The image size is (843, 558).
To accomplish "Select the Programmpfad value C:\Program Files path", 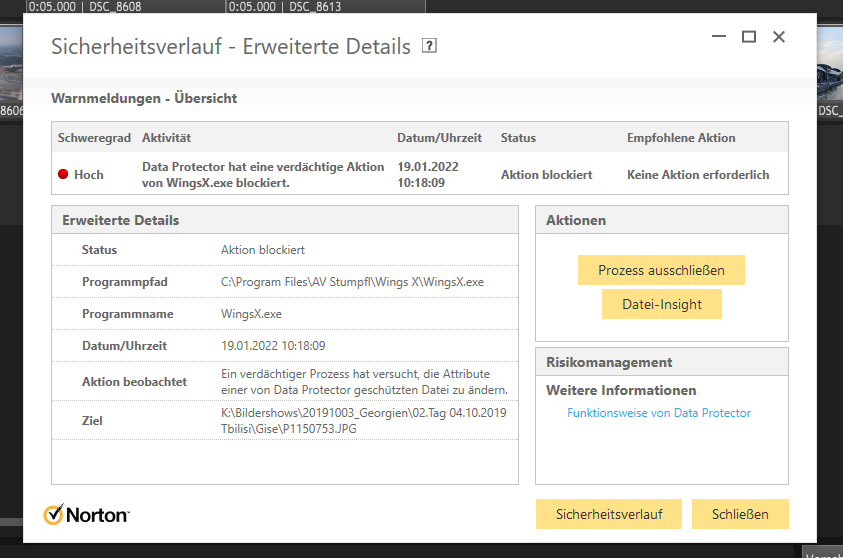I will 352,282.
